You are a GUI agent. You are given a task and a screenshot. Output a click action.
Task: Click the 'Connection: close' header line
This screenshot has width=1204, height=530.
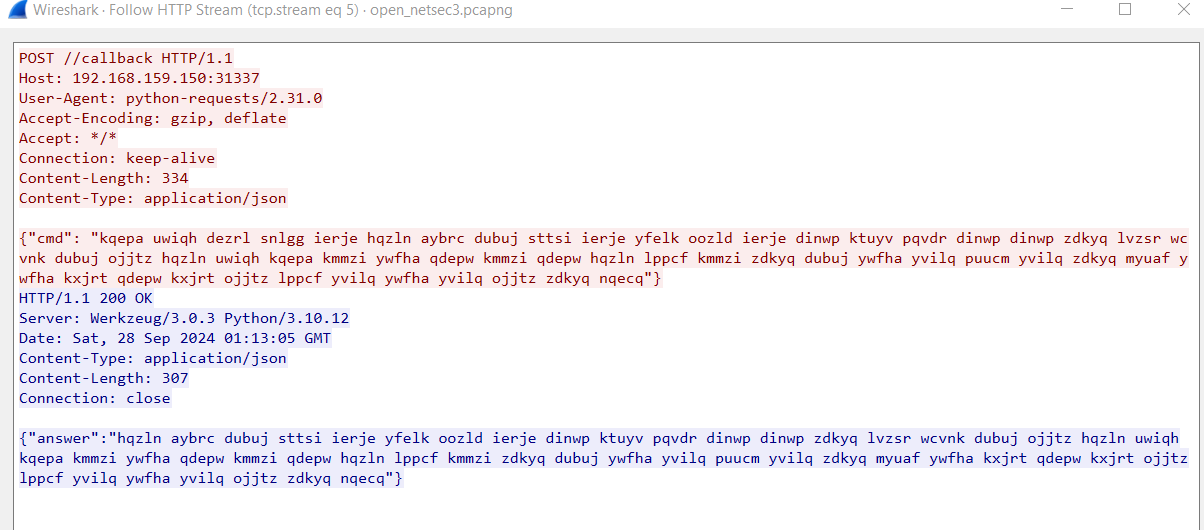tap(95, 398)
